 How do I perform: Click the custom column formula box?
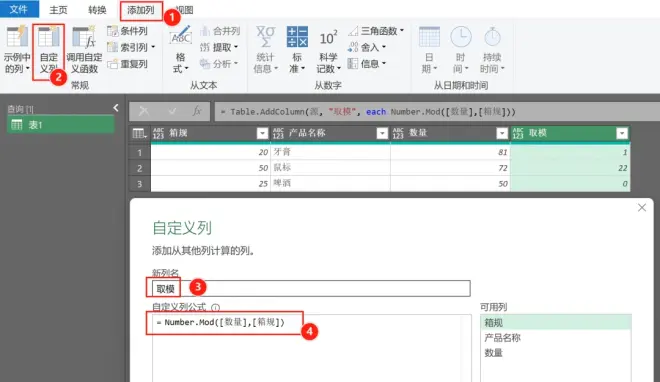[311, 348]
